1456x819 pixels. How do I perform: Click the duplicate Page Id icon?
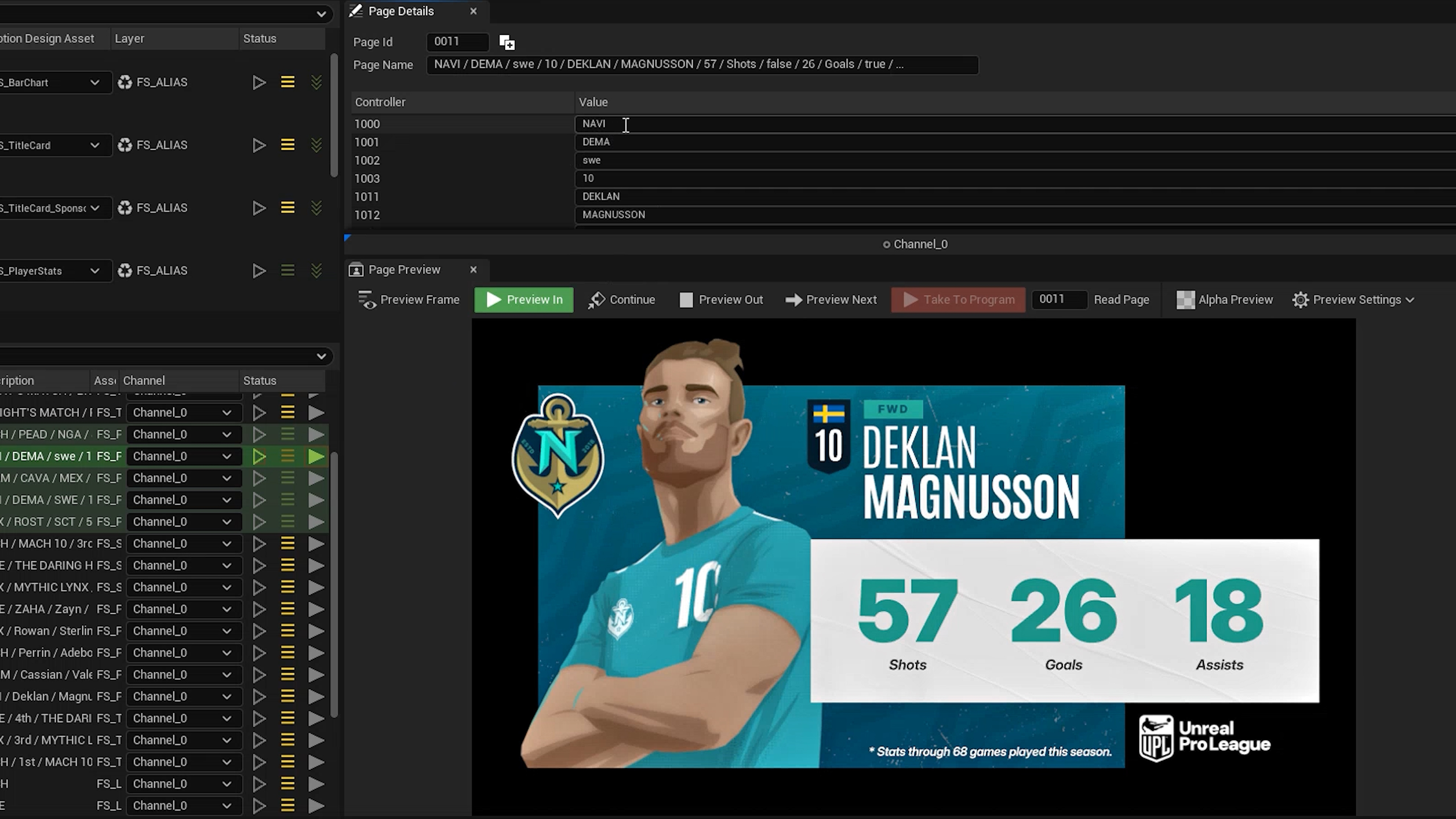(x=507, y=42)
